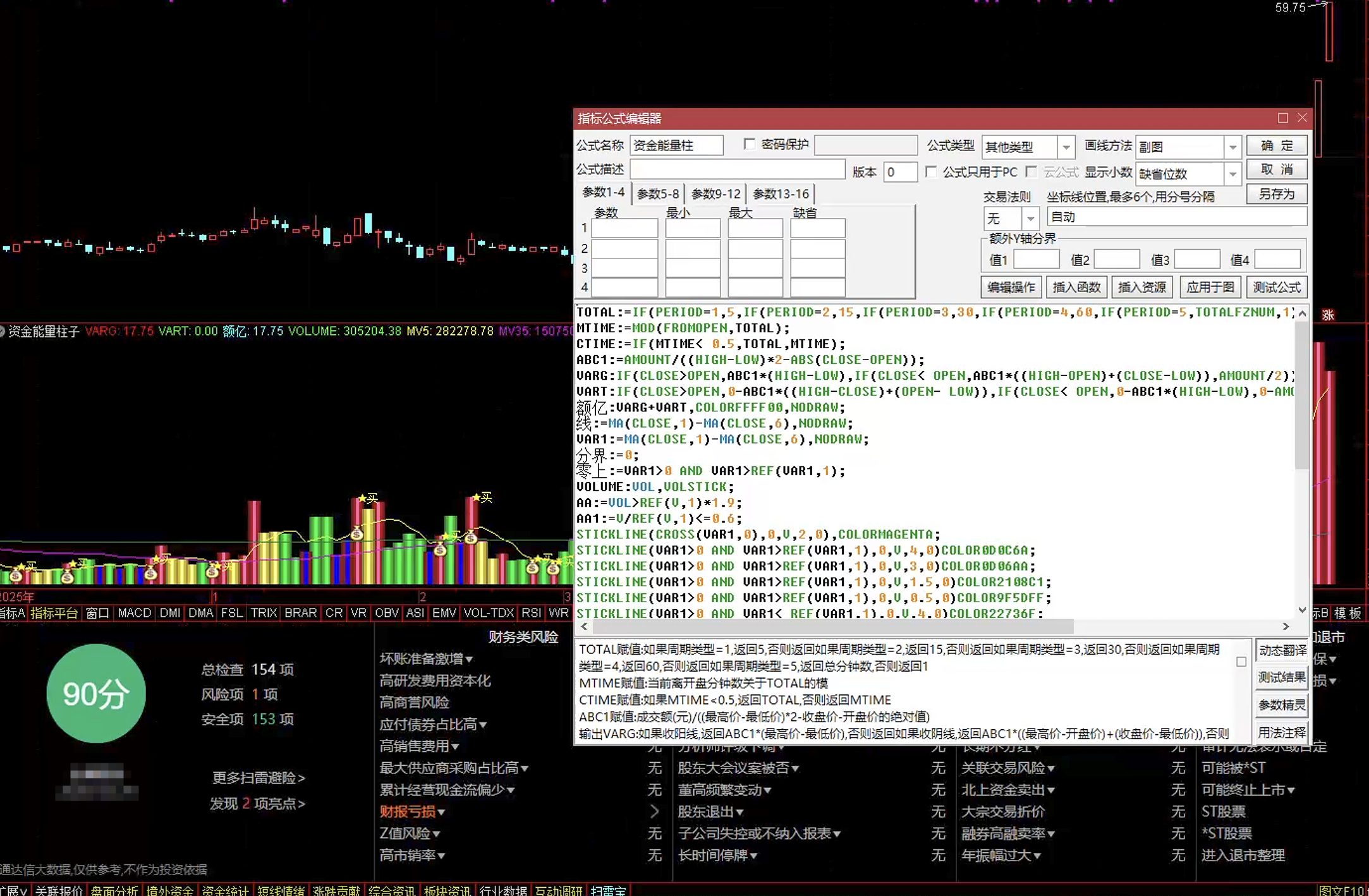This screenshot has width=1369, height=896.
Task: Click the formula editor horizontal scrollbar thumb
Action: (832, 626)
